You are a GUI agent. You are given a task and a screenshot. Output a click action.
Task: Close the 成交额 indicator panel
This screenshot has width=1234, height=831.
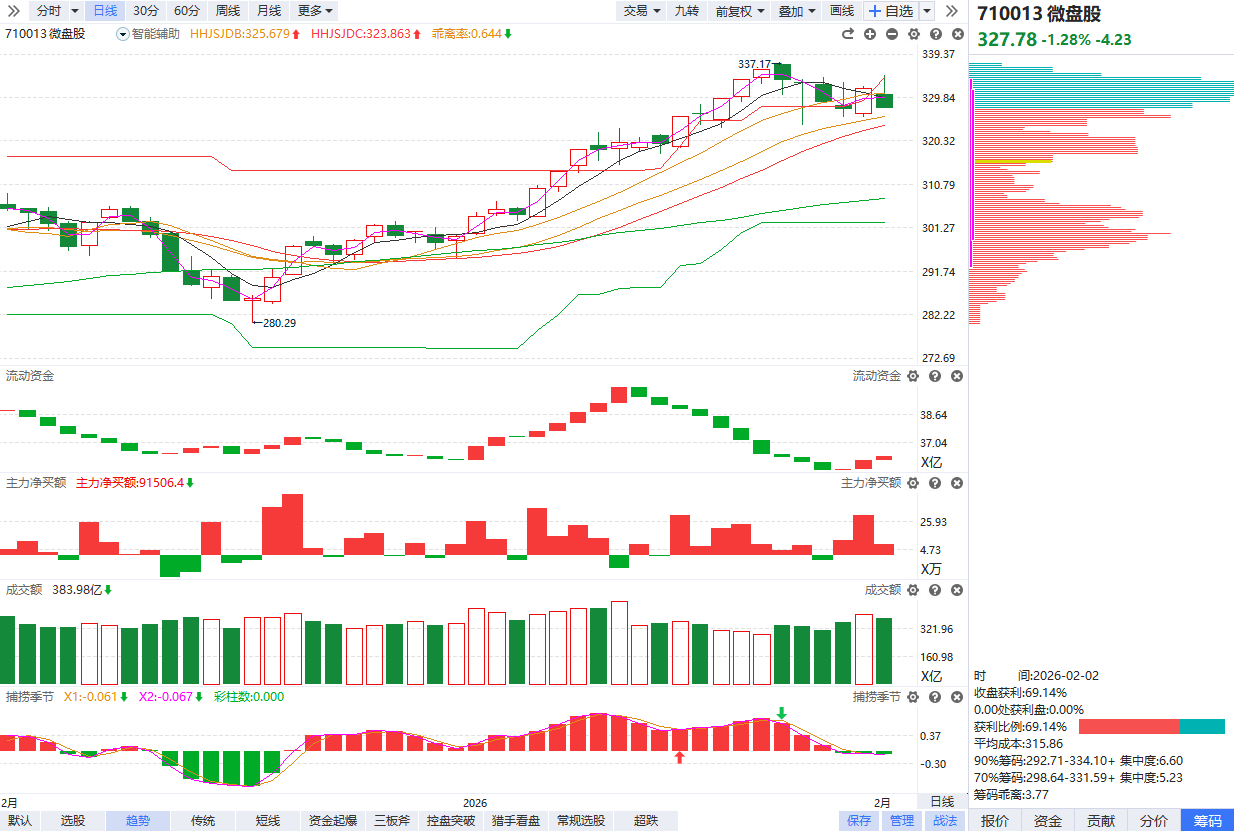click(x=957, y=590)
